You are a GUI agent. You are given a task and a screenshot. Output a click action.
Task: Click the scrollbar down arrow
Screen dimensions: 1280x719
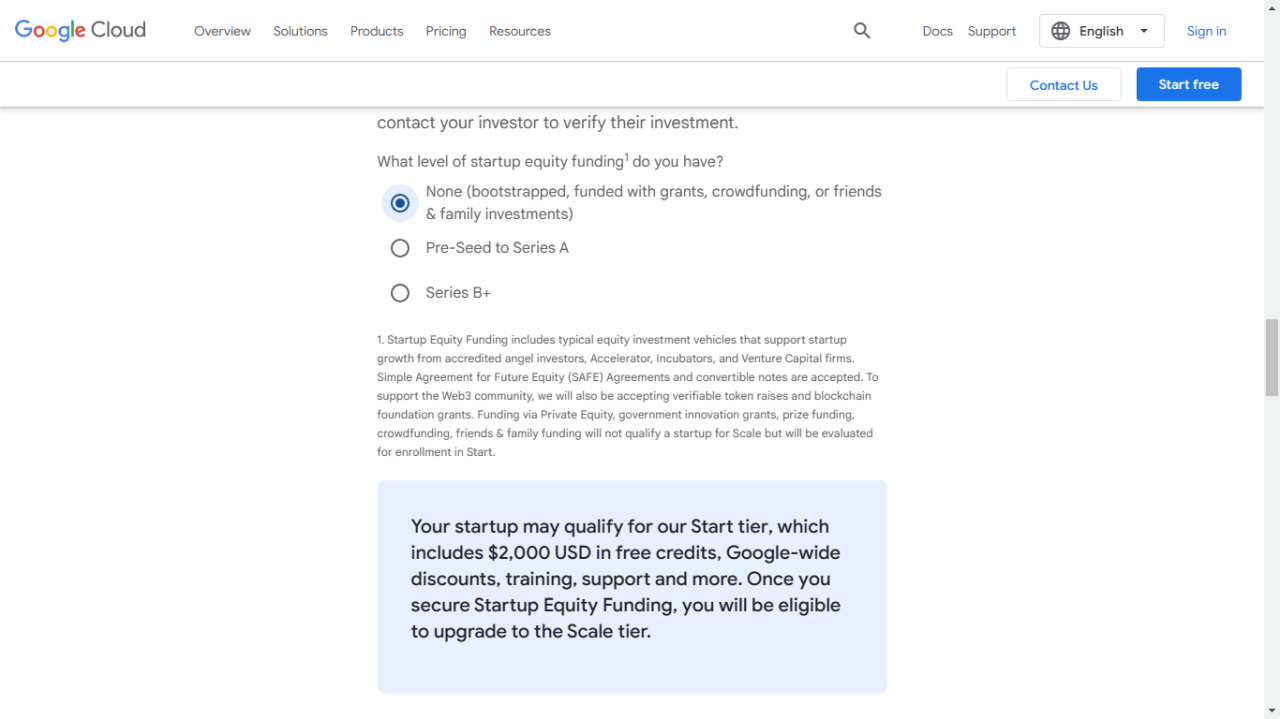pyautogui.click(x=1272, y=711)
